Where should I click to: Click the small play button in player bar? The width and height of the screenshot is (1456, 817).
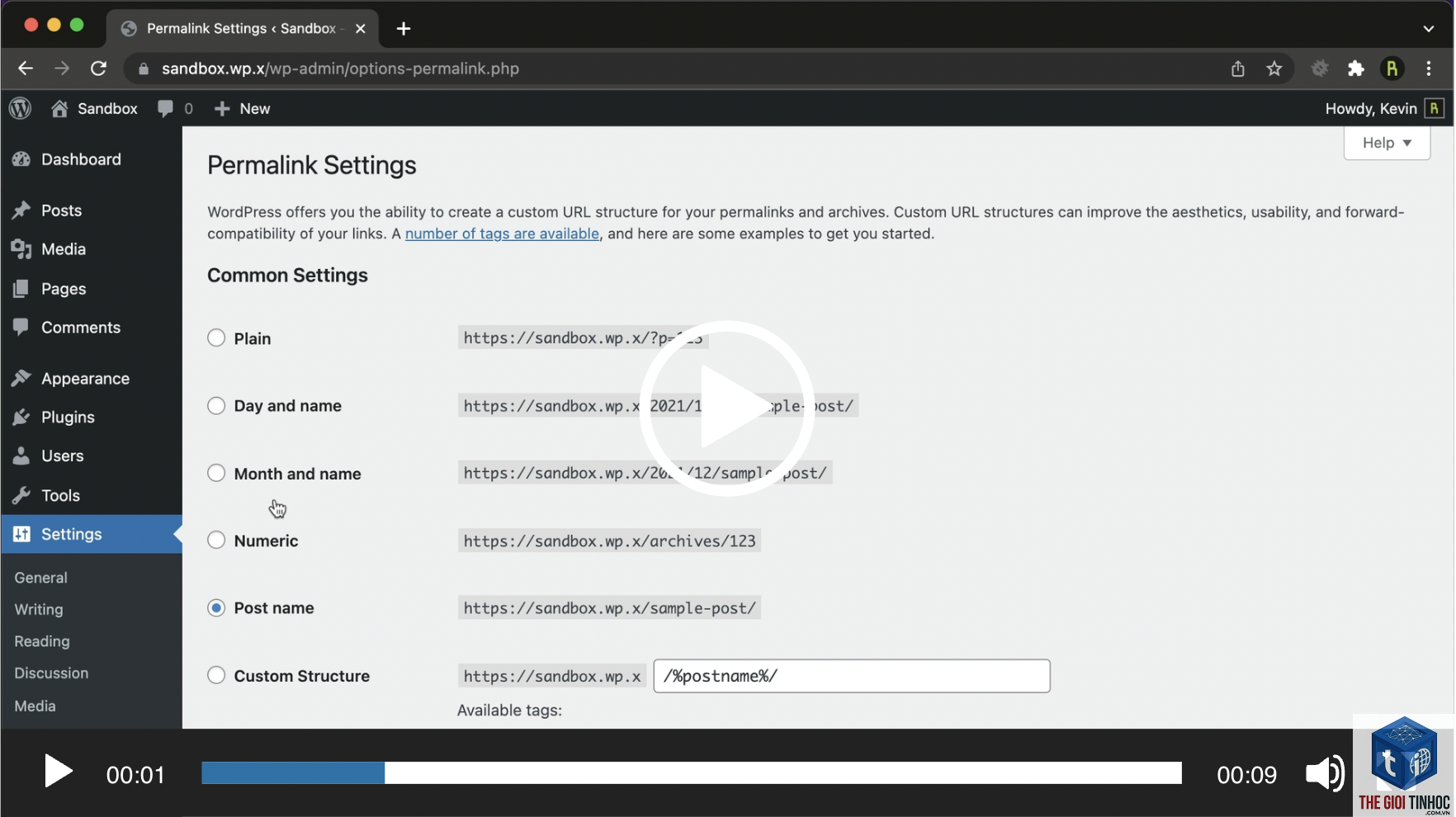(x=58, y=772)
